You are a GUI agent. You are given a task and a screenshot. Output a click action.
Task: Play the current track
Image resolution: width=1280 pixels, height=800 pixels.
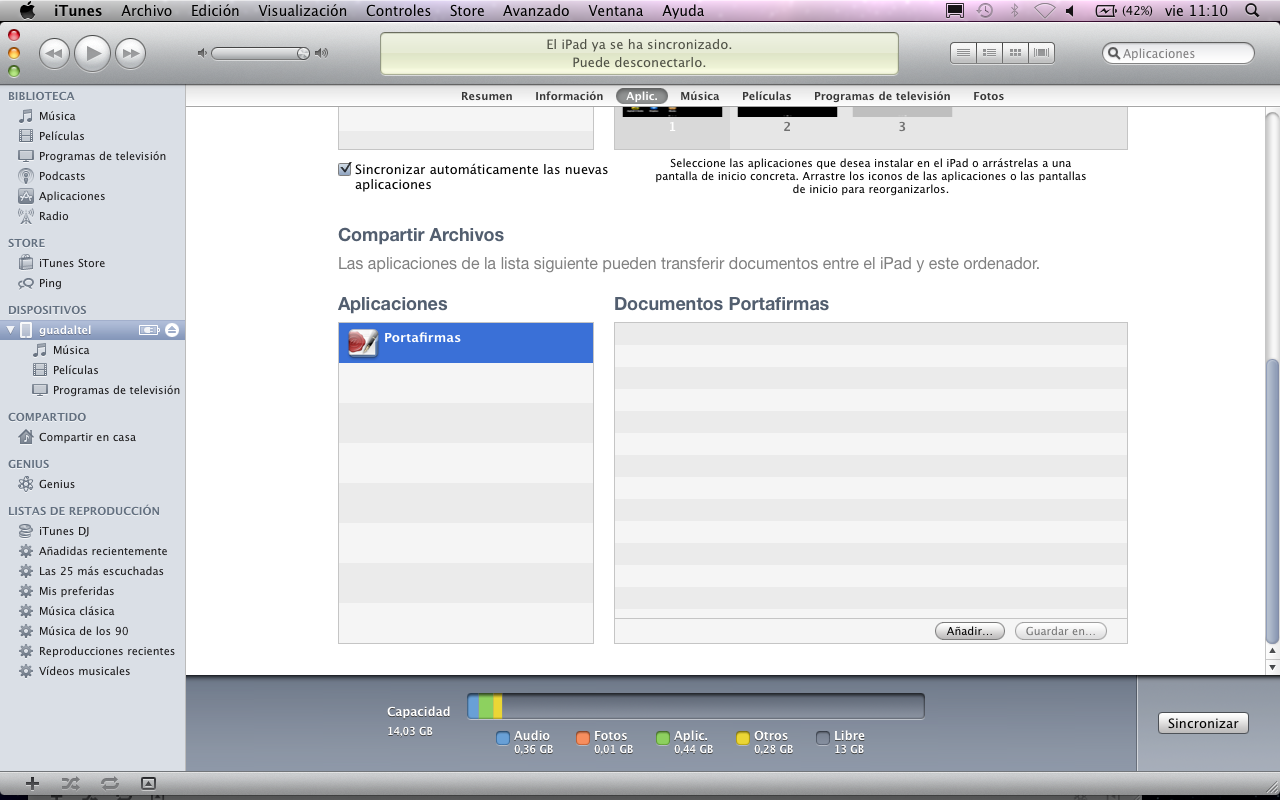coord(93,53)
